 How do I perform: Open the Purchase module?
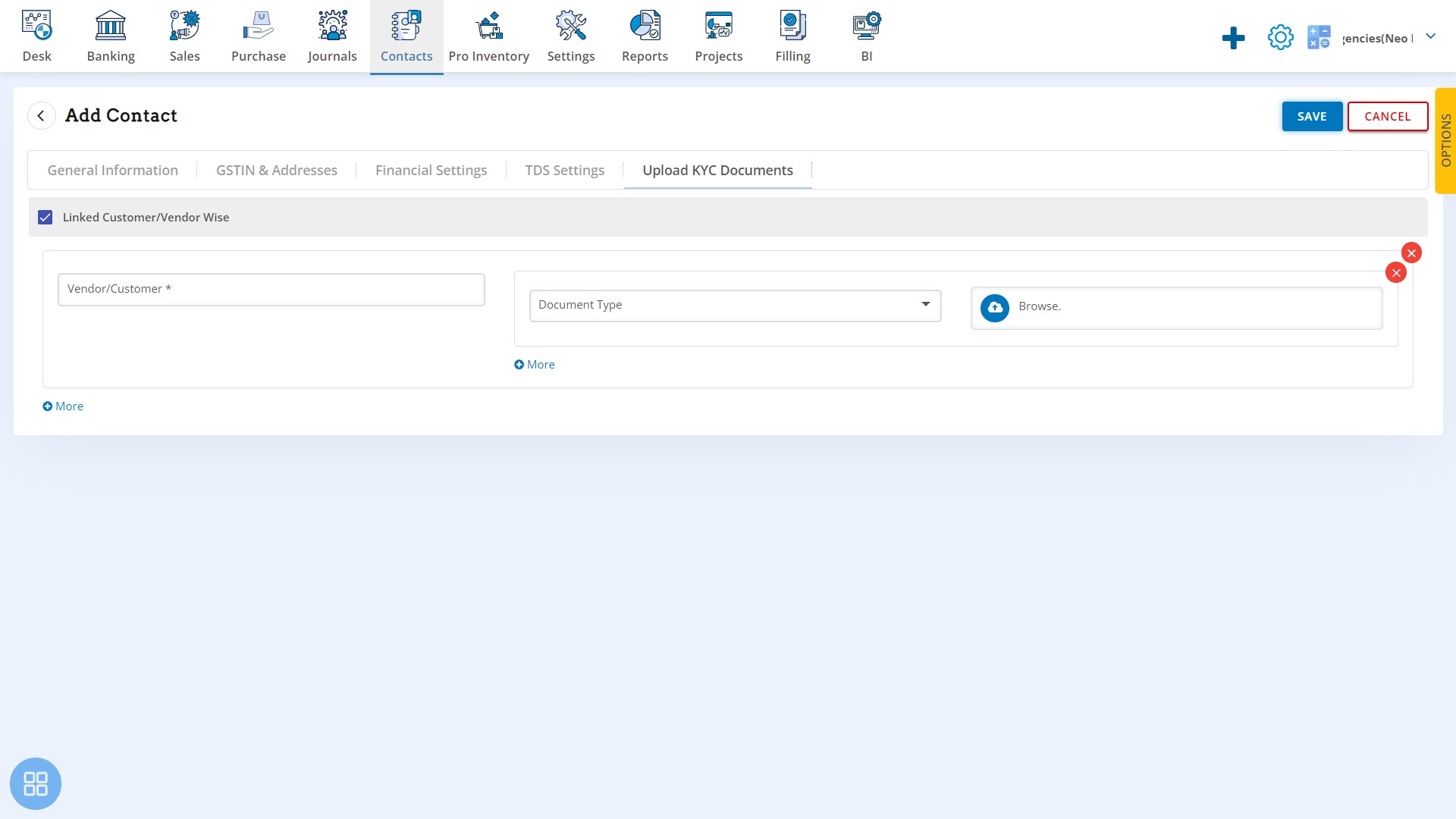click(257, 36)
